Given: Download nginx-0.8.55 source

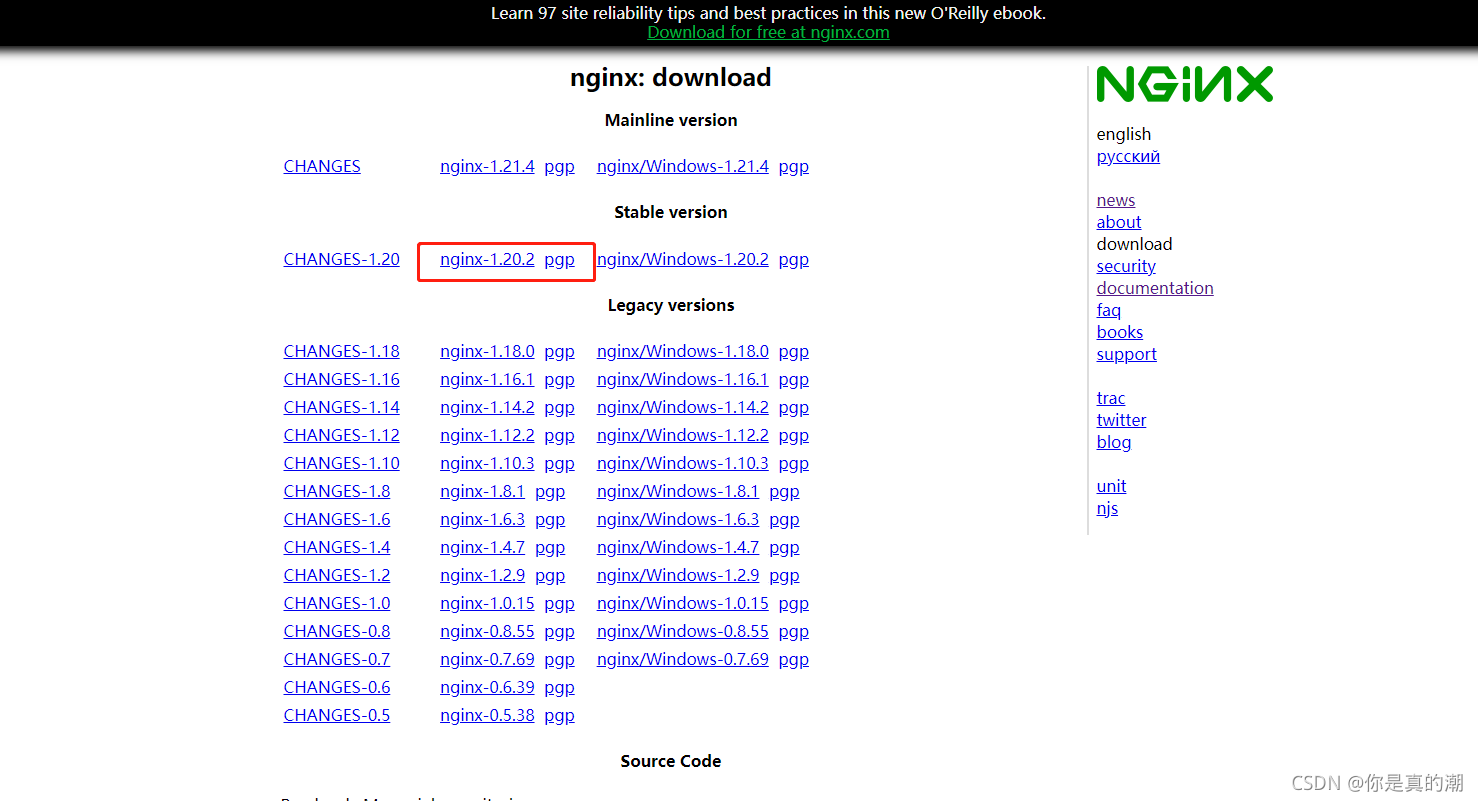Looking at the screenshot, I should [487, 631].
